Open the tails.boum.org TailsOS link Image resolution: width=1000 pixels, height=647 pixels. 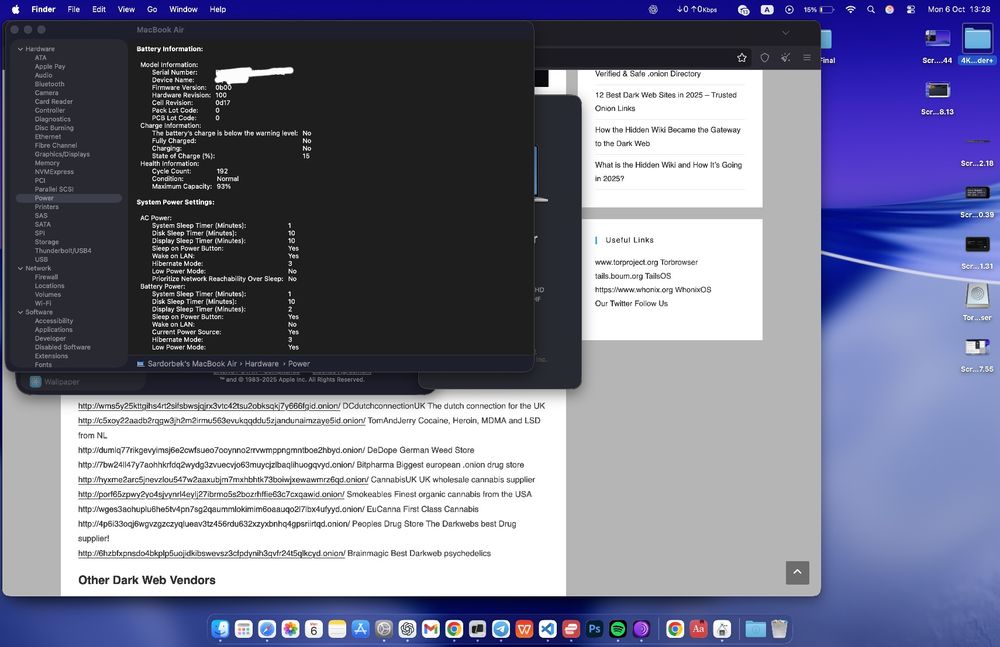click(x=633, y=276)
